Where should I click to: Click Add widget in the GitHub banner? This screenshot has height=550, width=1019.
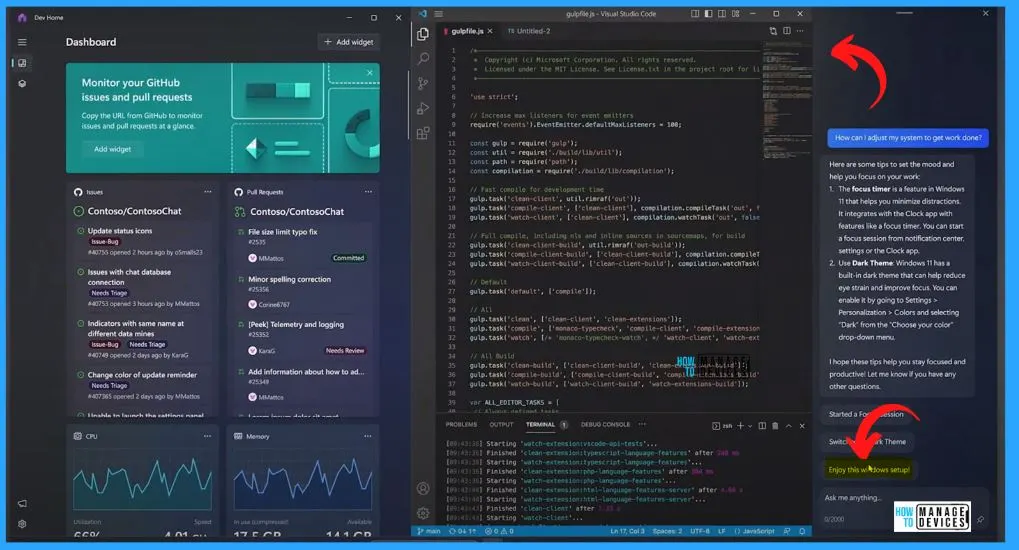coord(112,149)
